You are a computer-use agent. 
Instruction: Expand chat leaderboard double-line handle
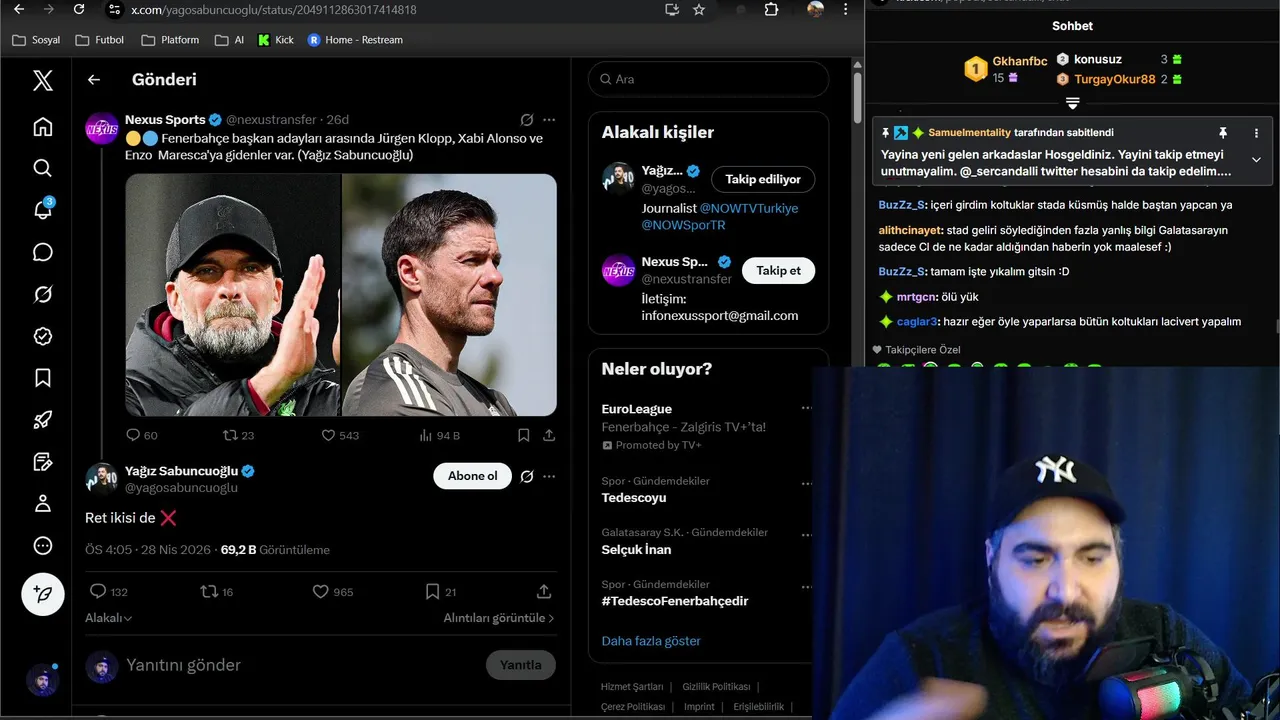pos(1072,103)
